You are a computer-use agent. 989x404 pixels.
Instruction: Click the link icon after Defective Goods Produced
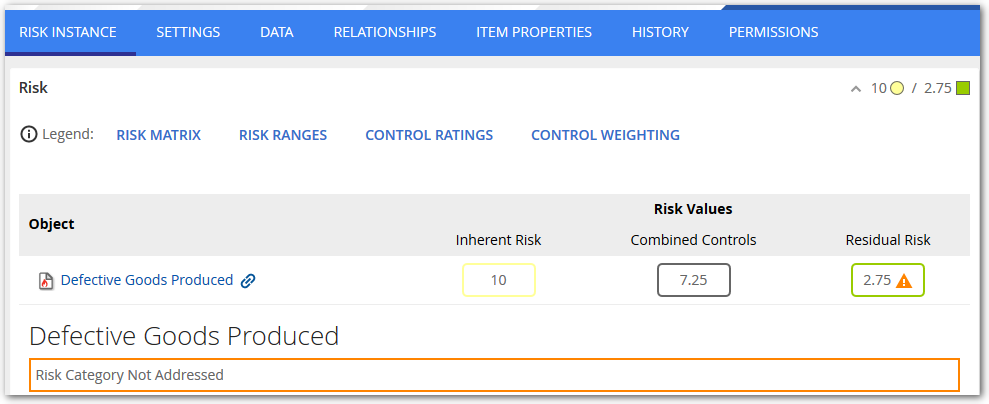(x=248, y=281)
